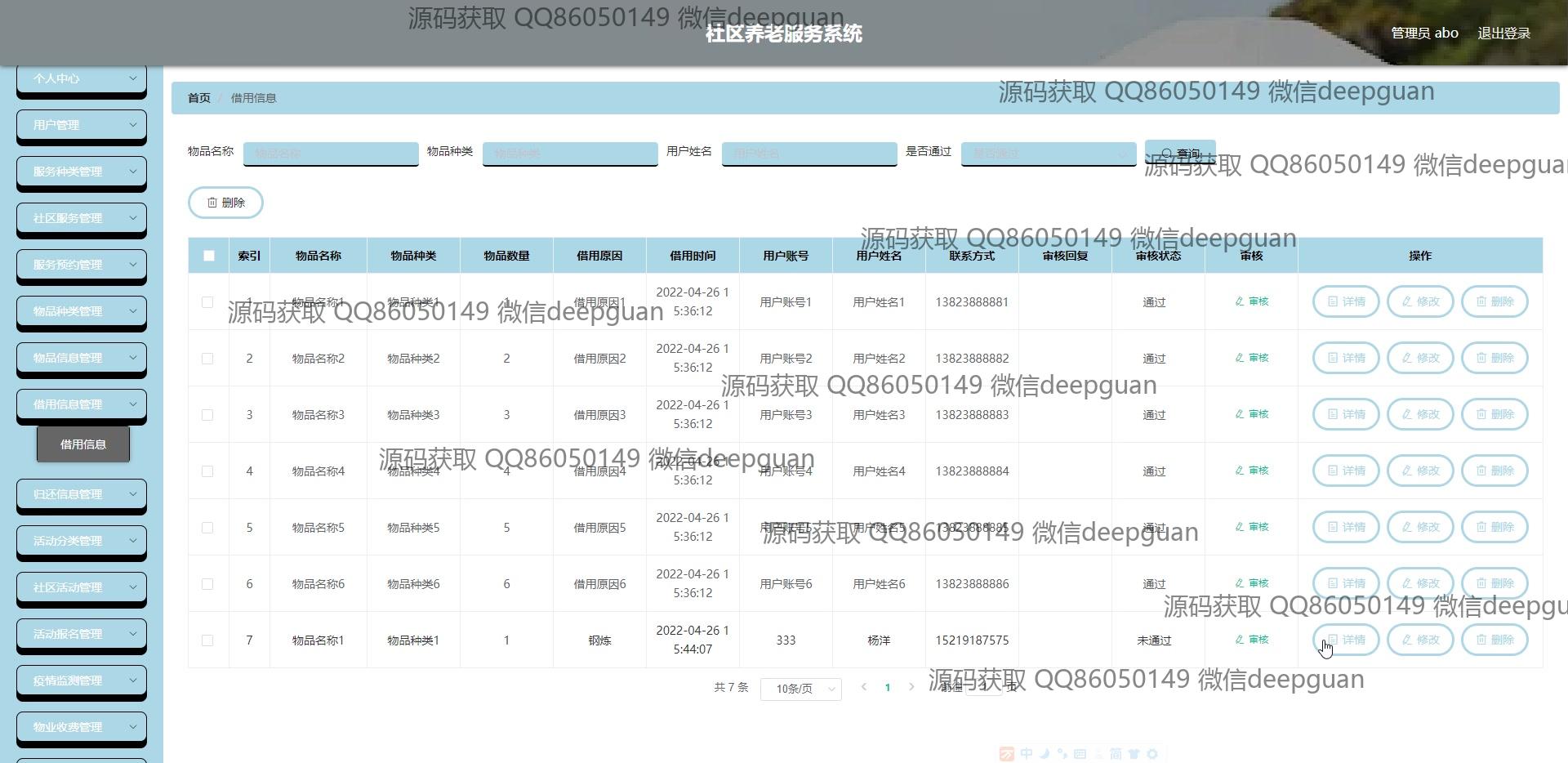Click the edit button for row 3
1568x763 pixels.
(x=1420, y=414)
